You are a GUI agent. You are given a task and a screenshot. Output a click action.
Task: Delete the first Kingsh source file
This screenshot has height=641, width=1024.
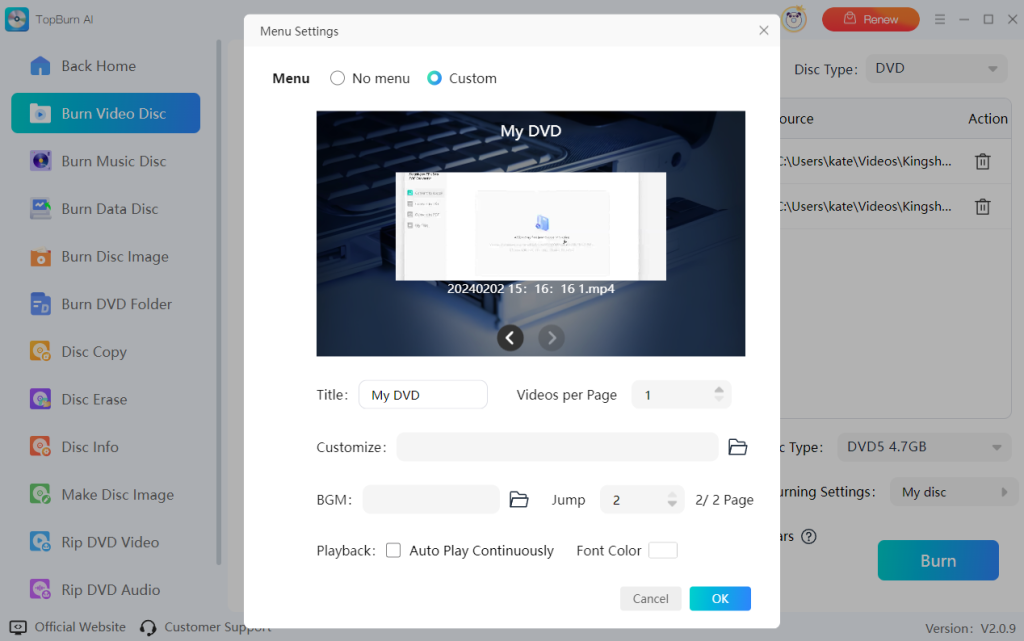982,161
